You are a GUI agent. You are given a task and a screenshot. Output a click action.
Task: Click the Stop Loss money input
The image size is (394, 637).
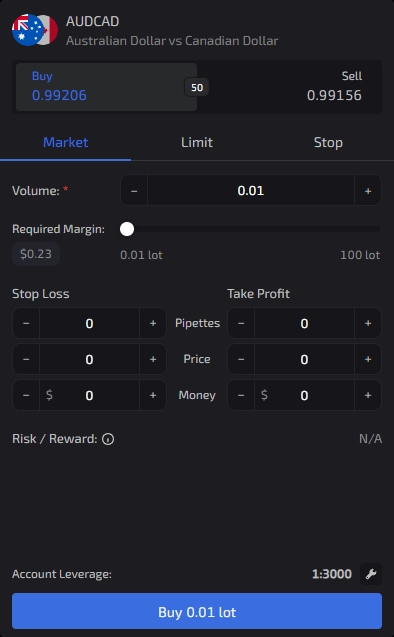[x=89, y=395]
